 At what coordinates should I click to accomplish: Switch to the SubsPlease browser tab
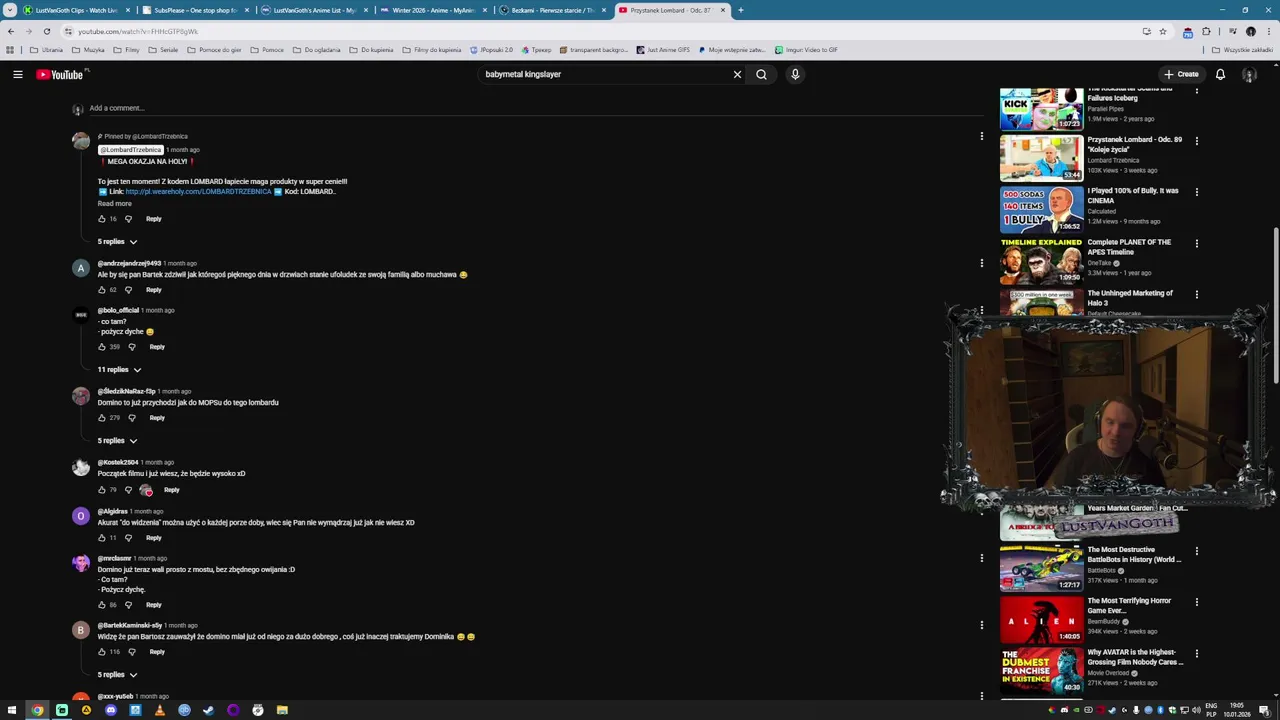tap(194, 10)
